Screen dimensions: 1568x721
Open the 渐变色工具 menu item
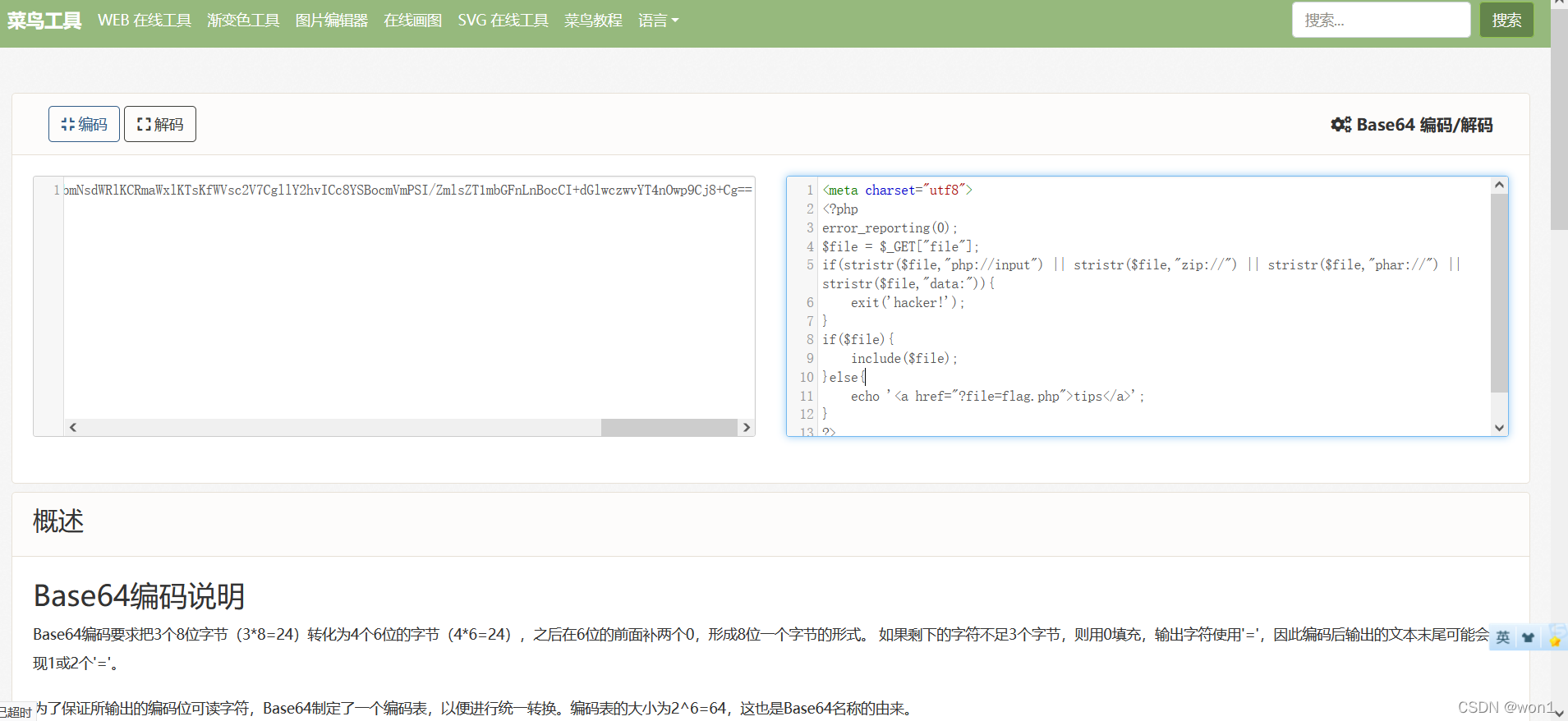click(x=243, y=21)
